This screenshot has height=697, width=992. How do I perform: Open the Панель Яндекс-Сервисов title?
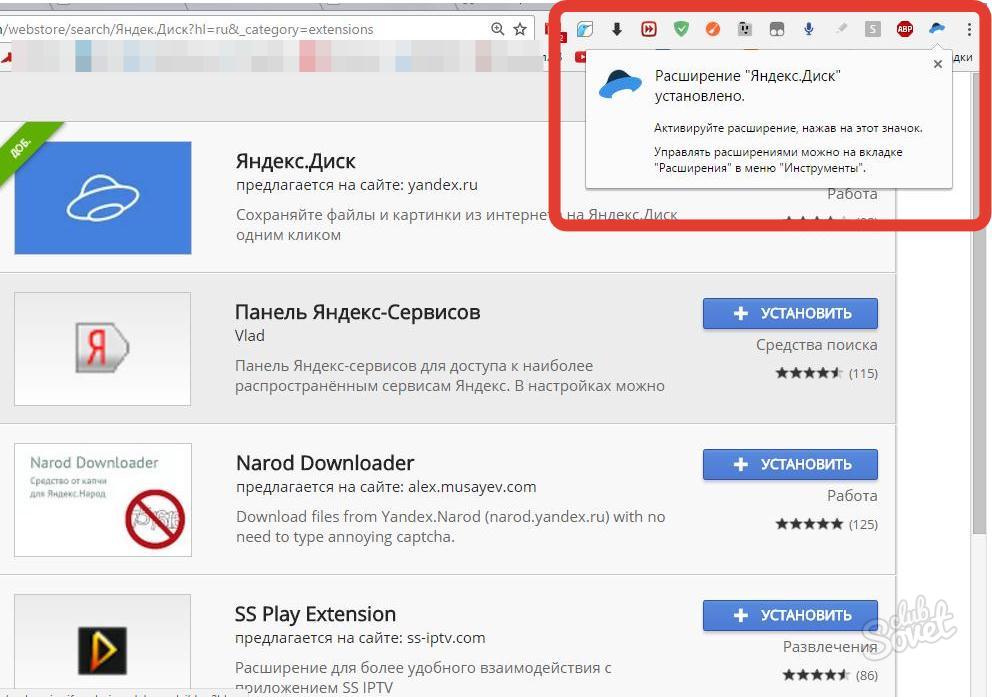357,312
